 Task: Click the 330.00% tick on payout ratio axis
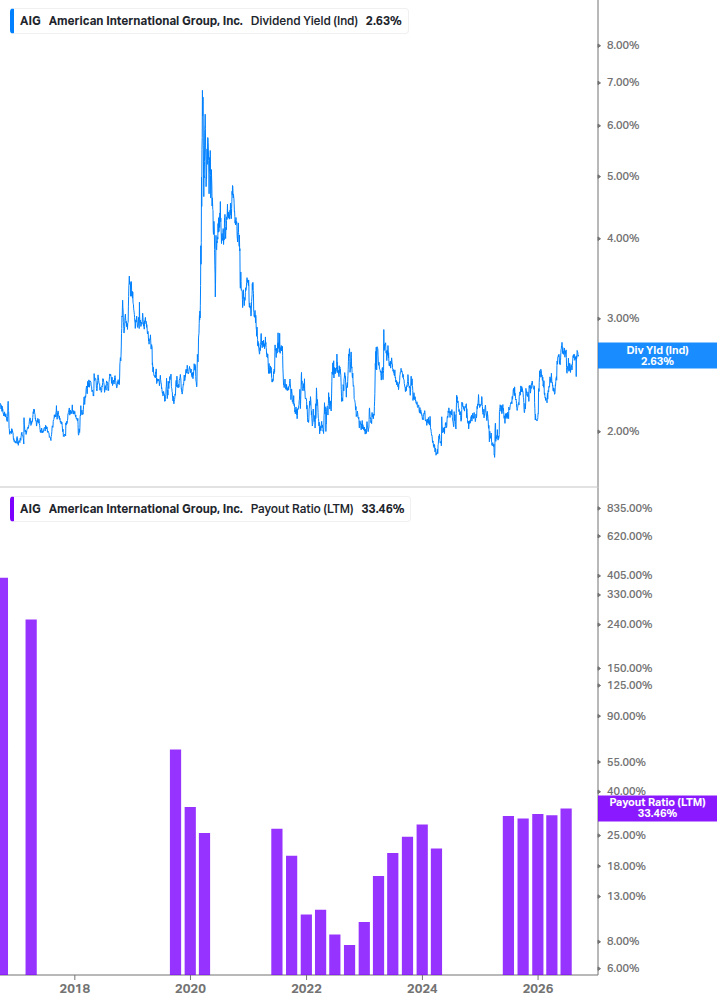click(629, 594)
